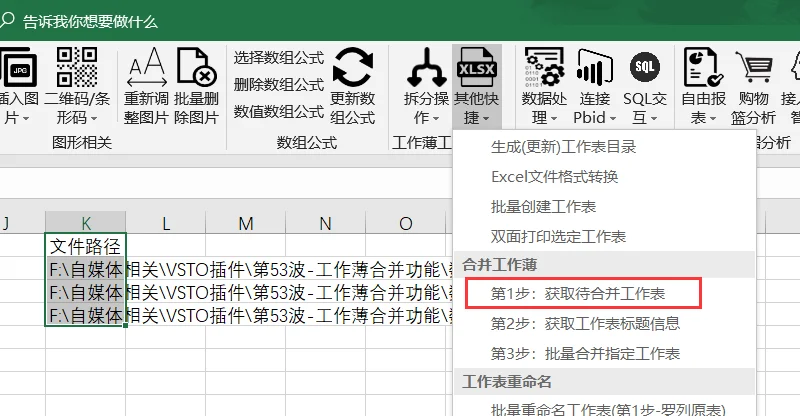The width and height of the screenshot is (800, 416).
Task: Expand the SQL交互 dropdown arrow
Action: (654, 119)
